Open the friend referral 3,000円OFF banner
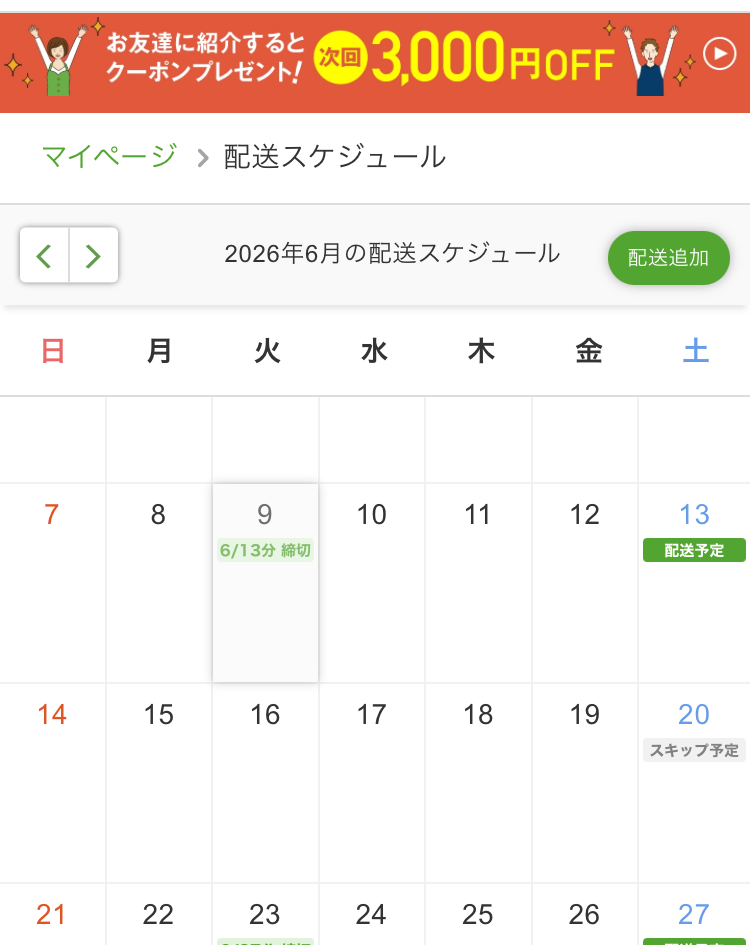This screenshot has width=750, height=949. [x=375, y=62]
